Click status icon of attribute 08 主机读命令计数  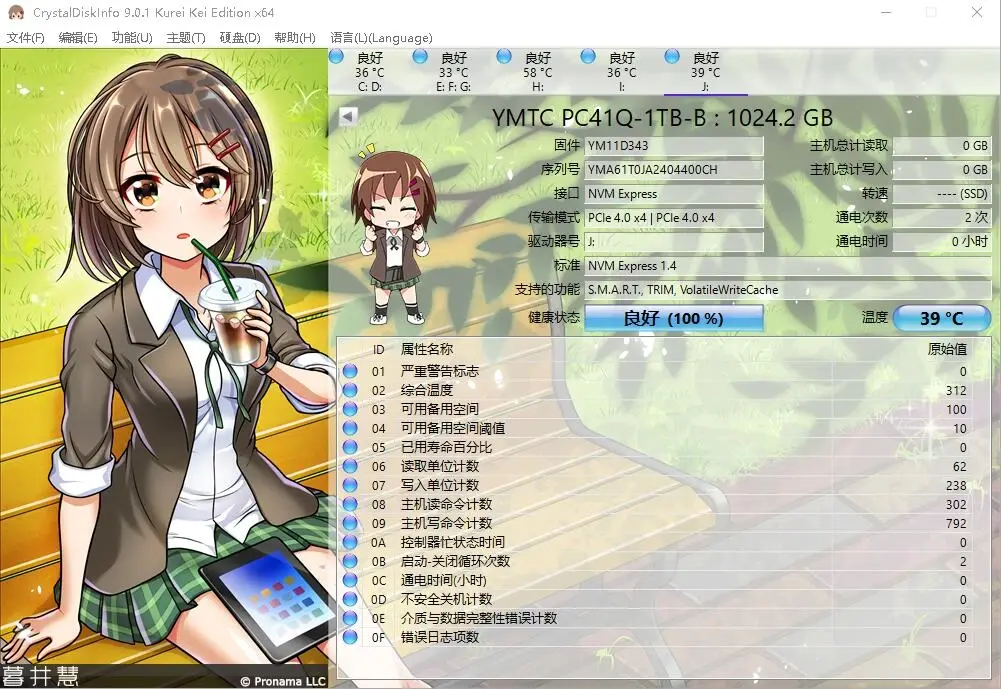(350, 504)
